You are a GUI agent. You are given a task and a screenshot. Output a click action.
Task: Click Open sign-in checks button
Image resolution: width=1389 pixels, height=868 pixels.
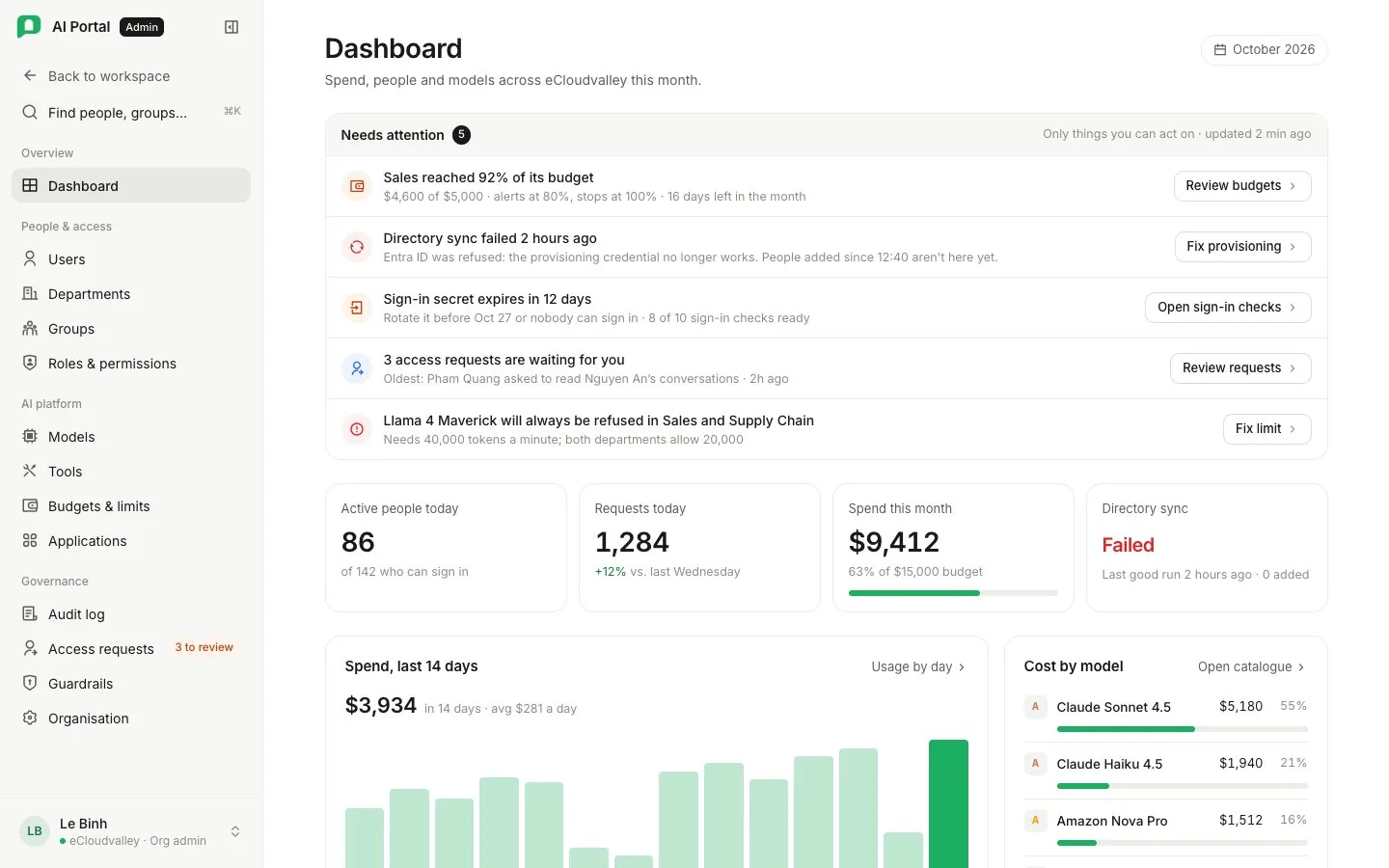[x=1228, y=308]
